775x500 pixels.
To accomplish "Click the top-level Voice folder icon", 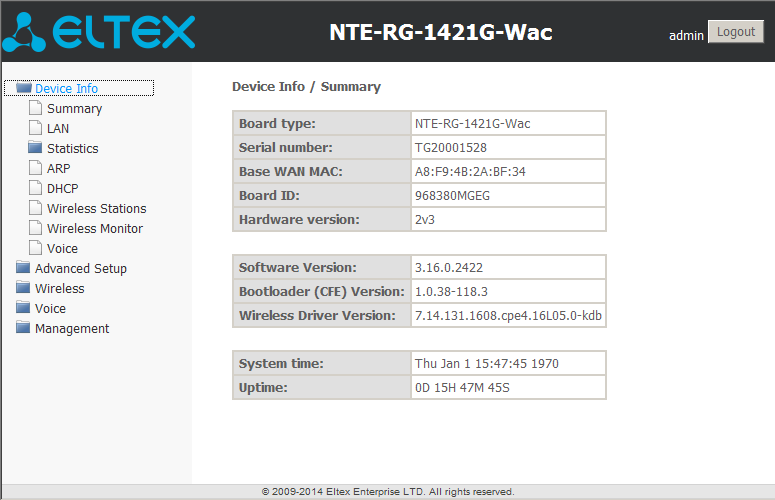I will (23, 307).
